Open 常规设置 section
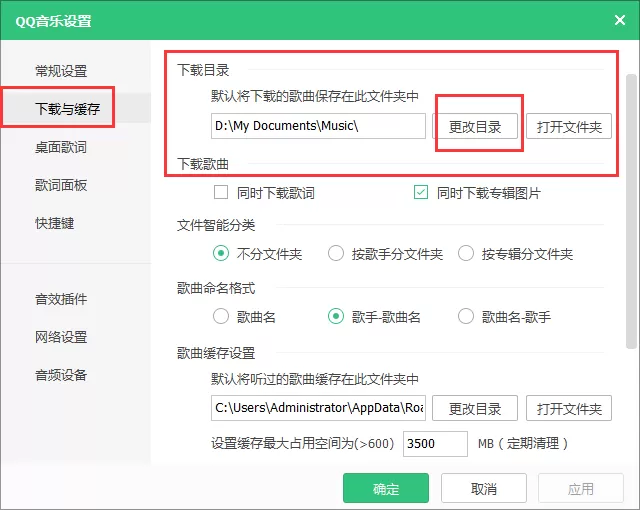 click(61, 71)
